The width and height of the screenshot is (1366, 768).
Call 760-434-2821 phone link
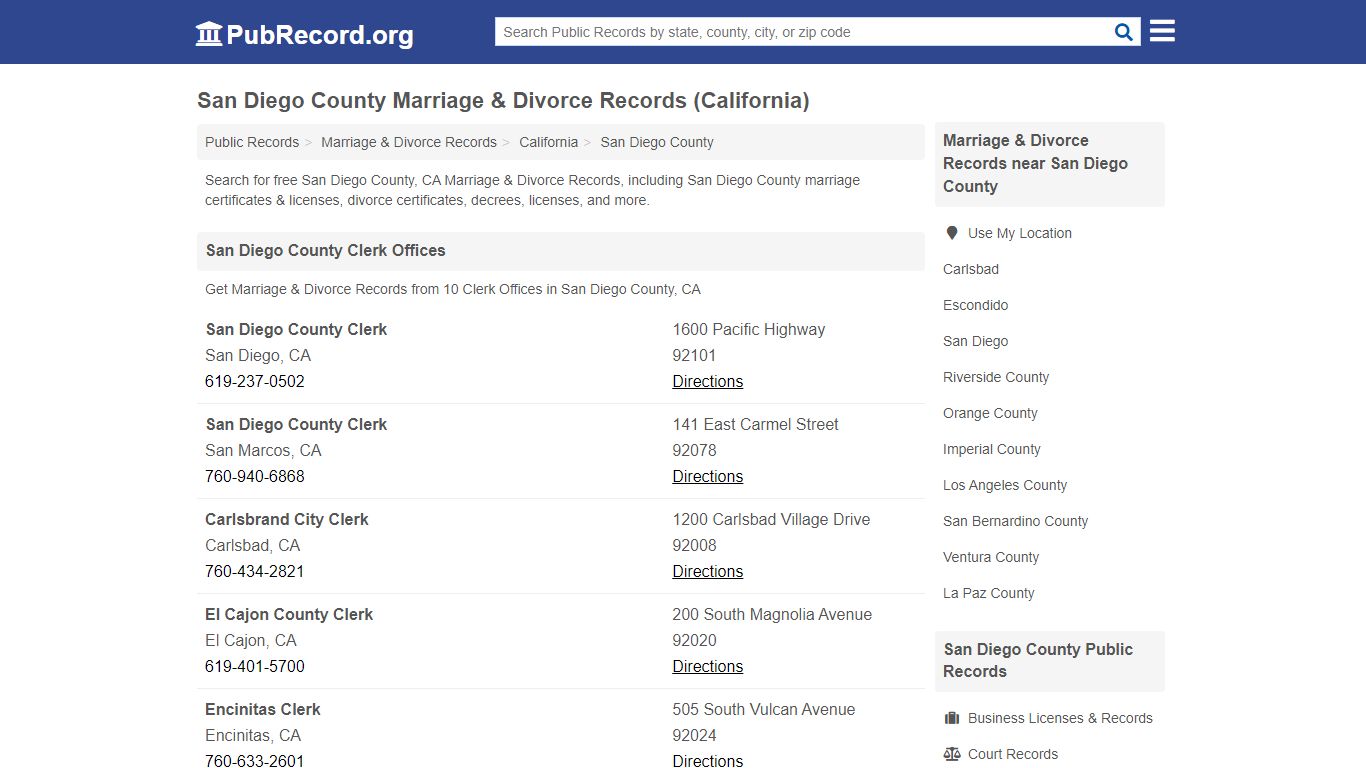tap(255, 571)
